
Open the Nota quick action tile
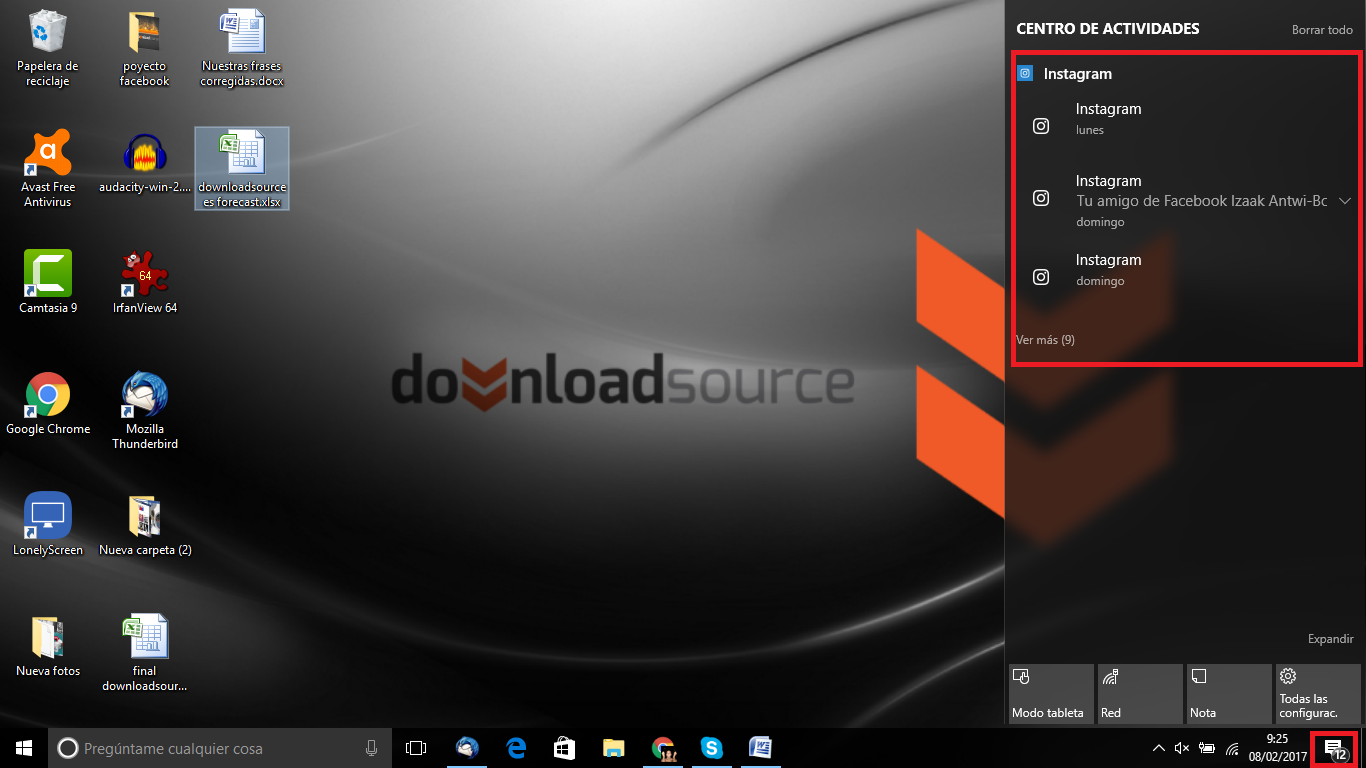(1229, 694)
